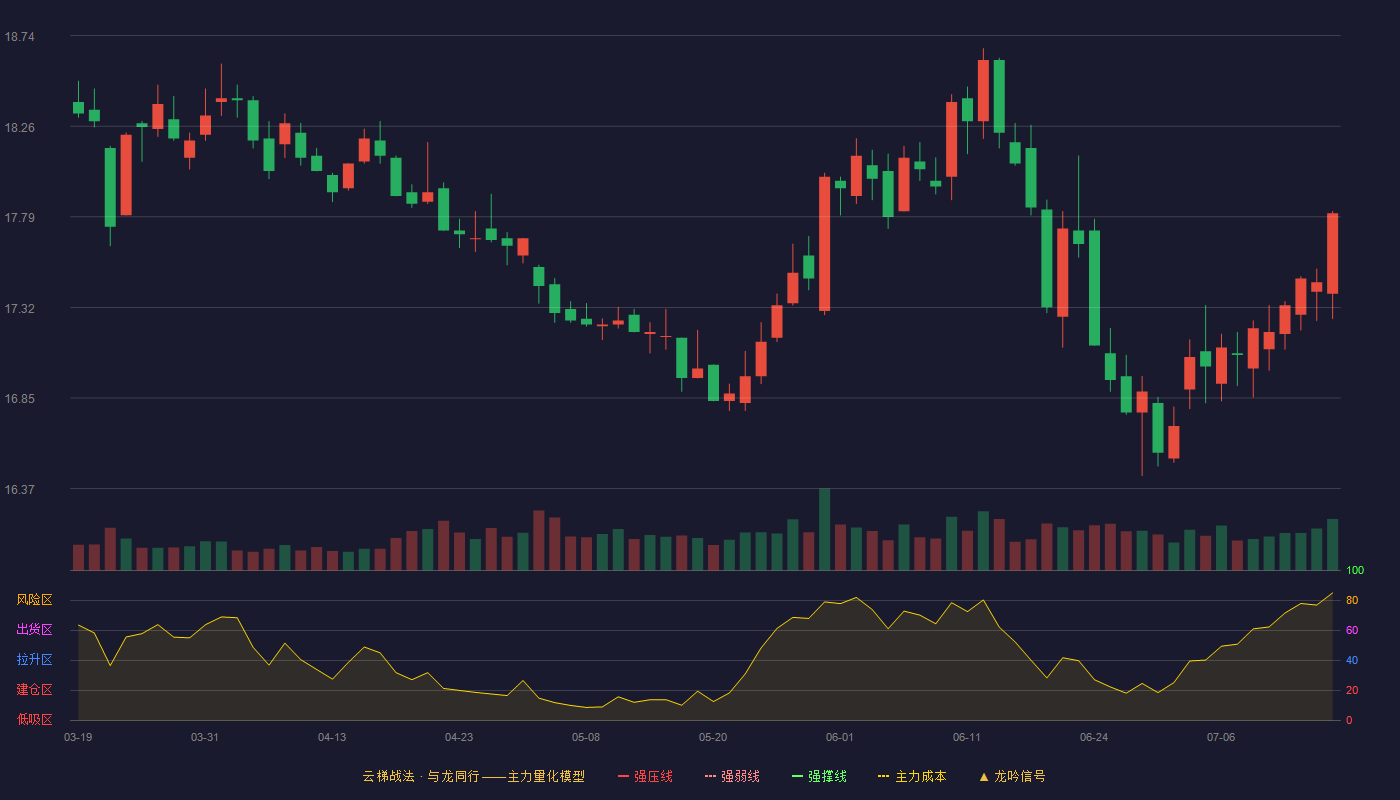
Task: Click the 风险区 zone label
Action: (34, 600)
